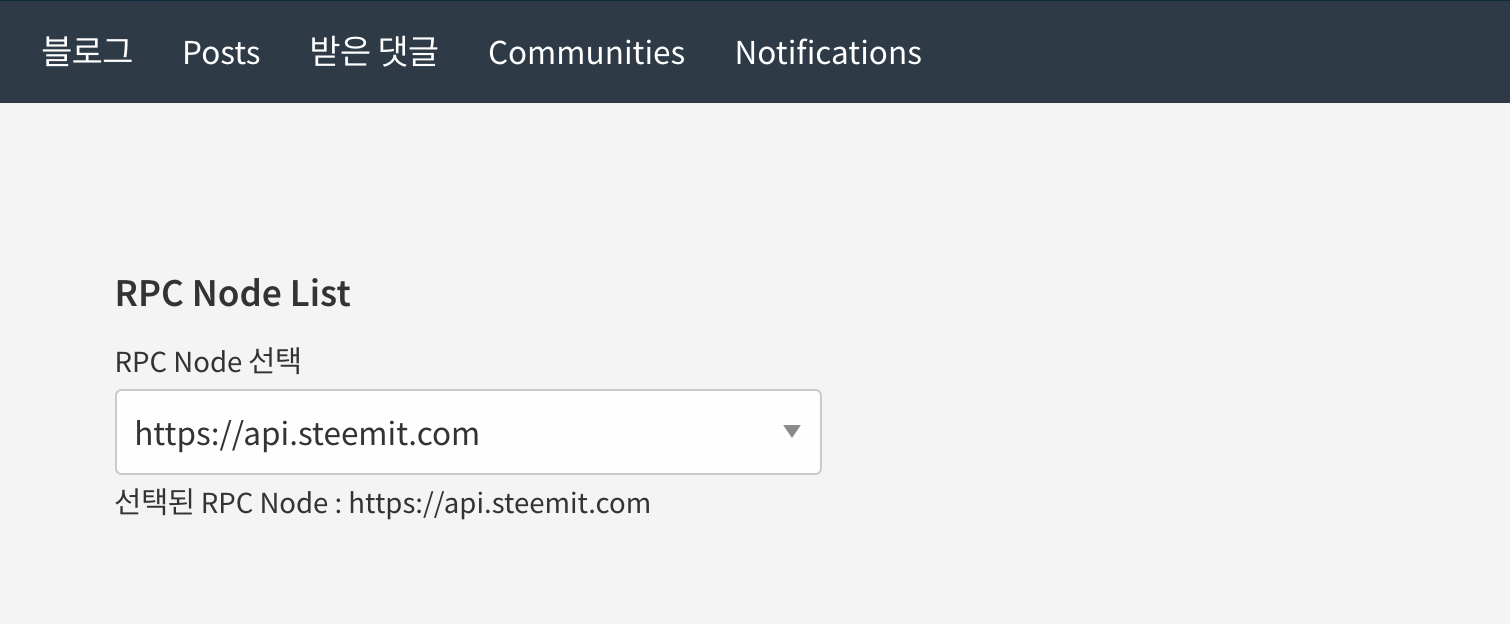Check Notifications from the header bar

pyautogui.click(x=828, y=52)
